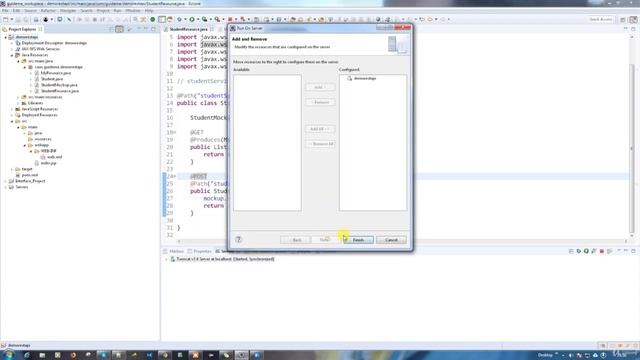640x360 pixels.
Task: Select the StudentResource.java editor tab
Action: tap(188, 29)
